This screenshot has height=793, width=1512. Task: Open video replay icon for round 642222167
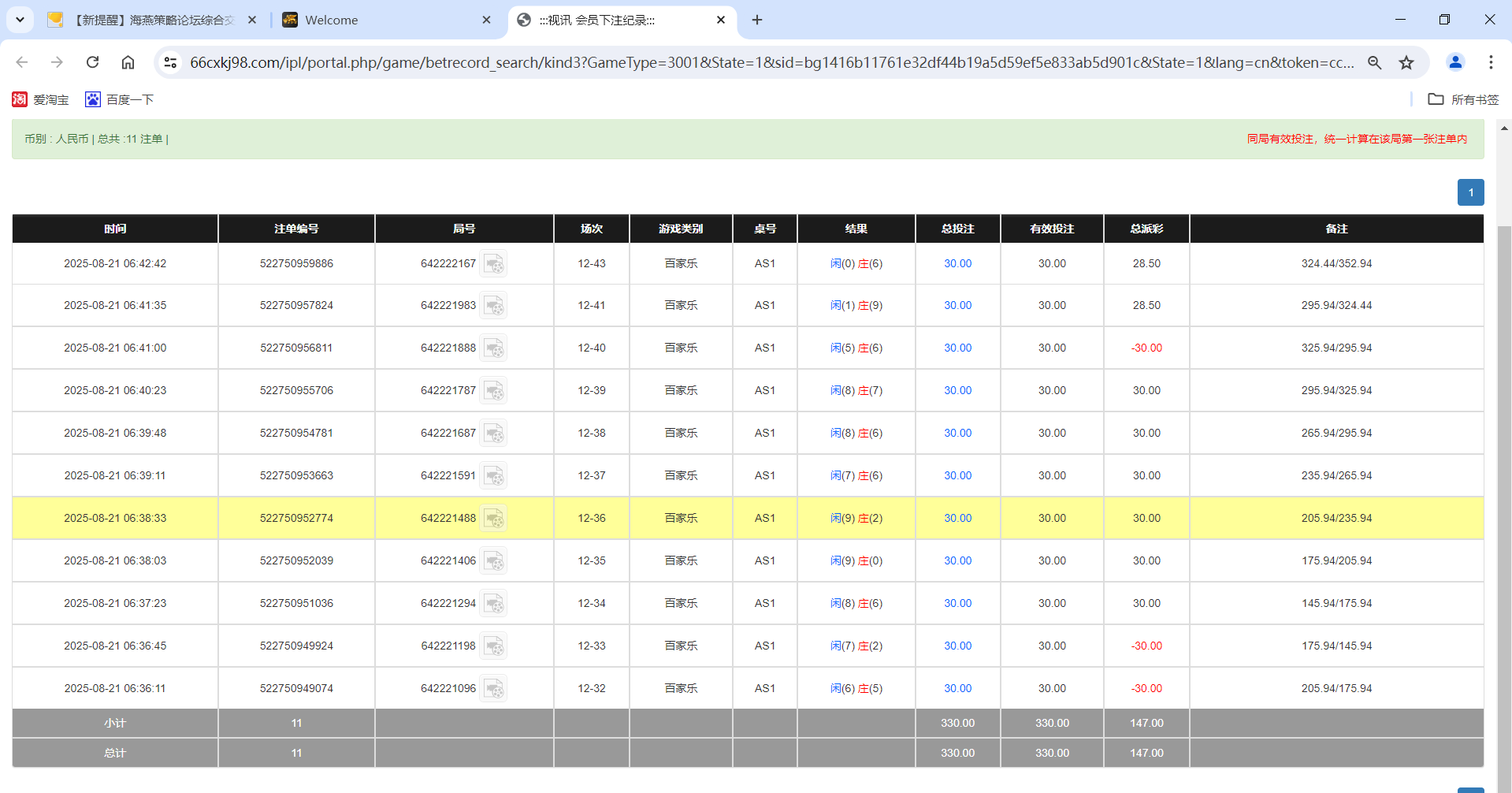click(x=494, y=264)
